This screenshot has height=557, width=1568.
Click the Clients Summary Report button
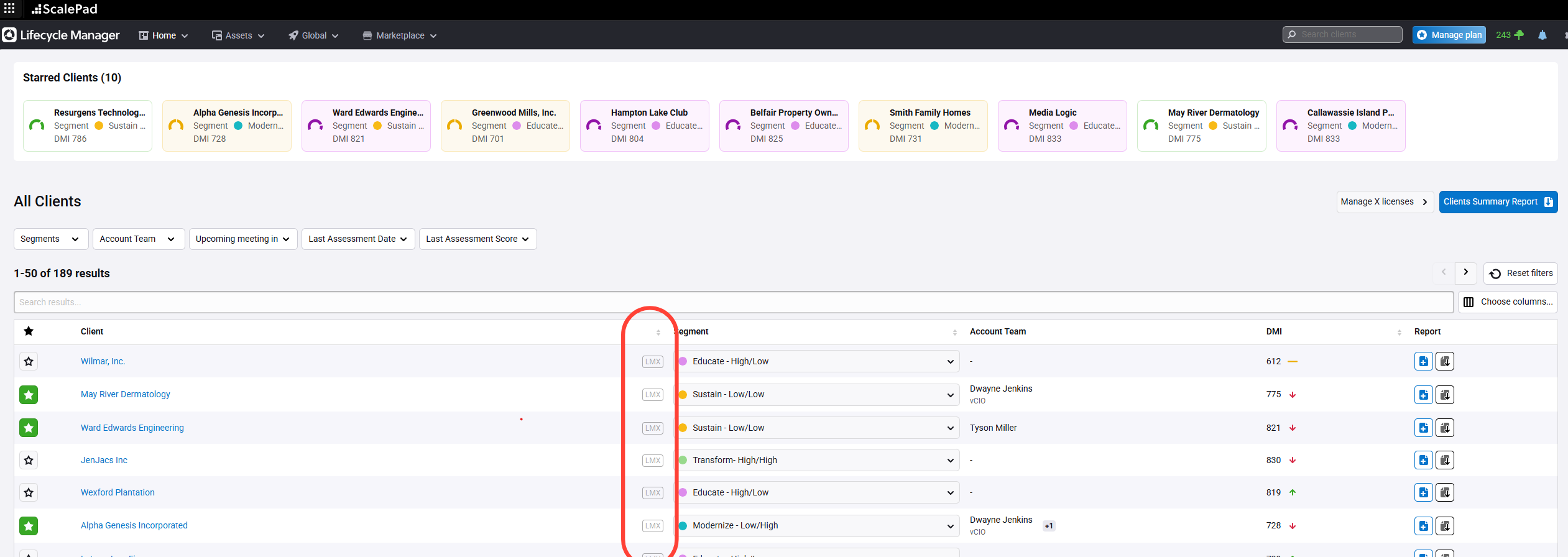(1497, 202)
